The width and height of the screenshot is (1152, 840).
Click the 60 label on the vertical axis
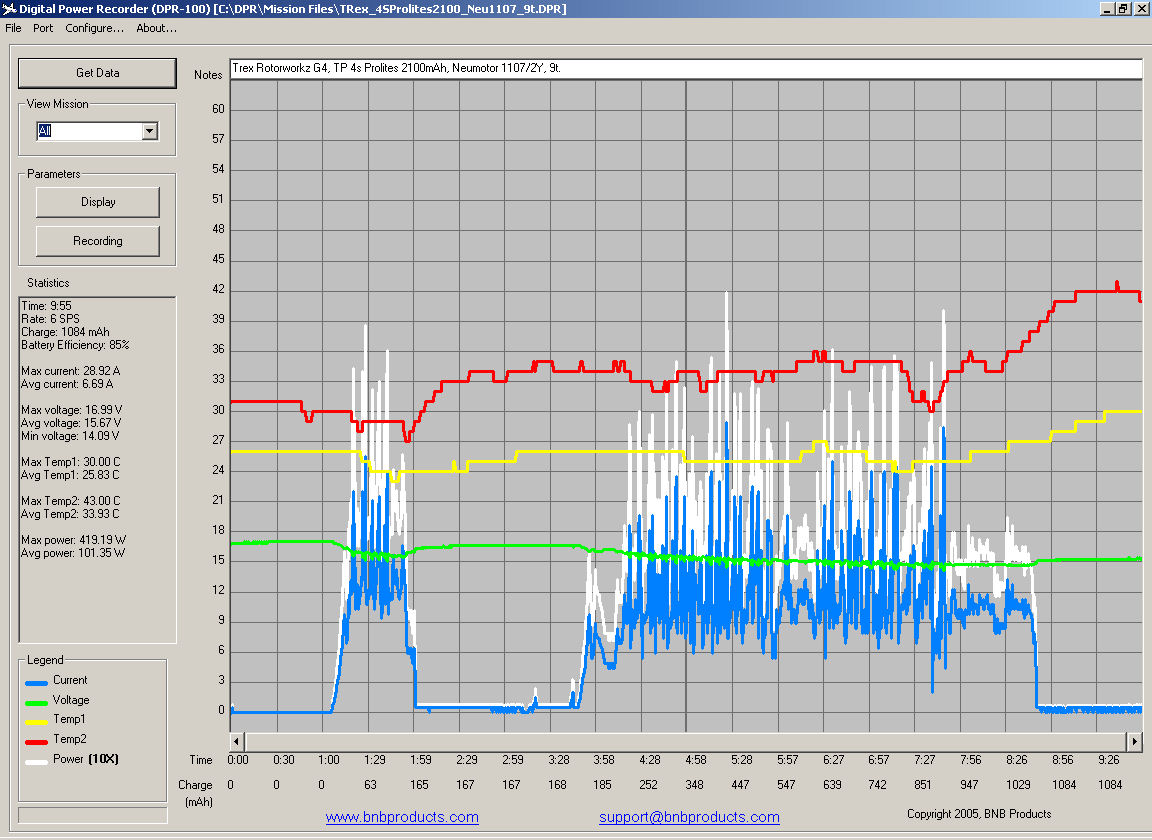(218, 109)
